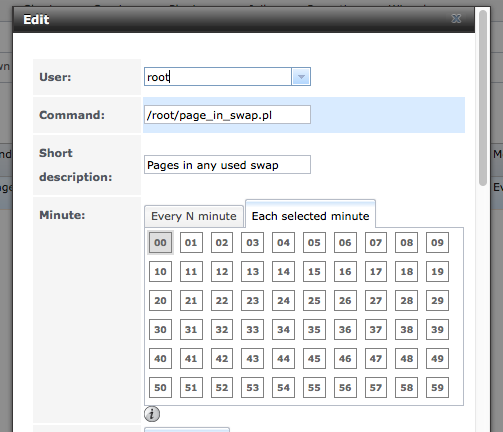The height and width of the screenshot is (432, 503).
Task: Select minute 05 in the grid
Action: 314,243
